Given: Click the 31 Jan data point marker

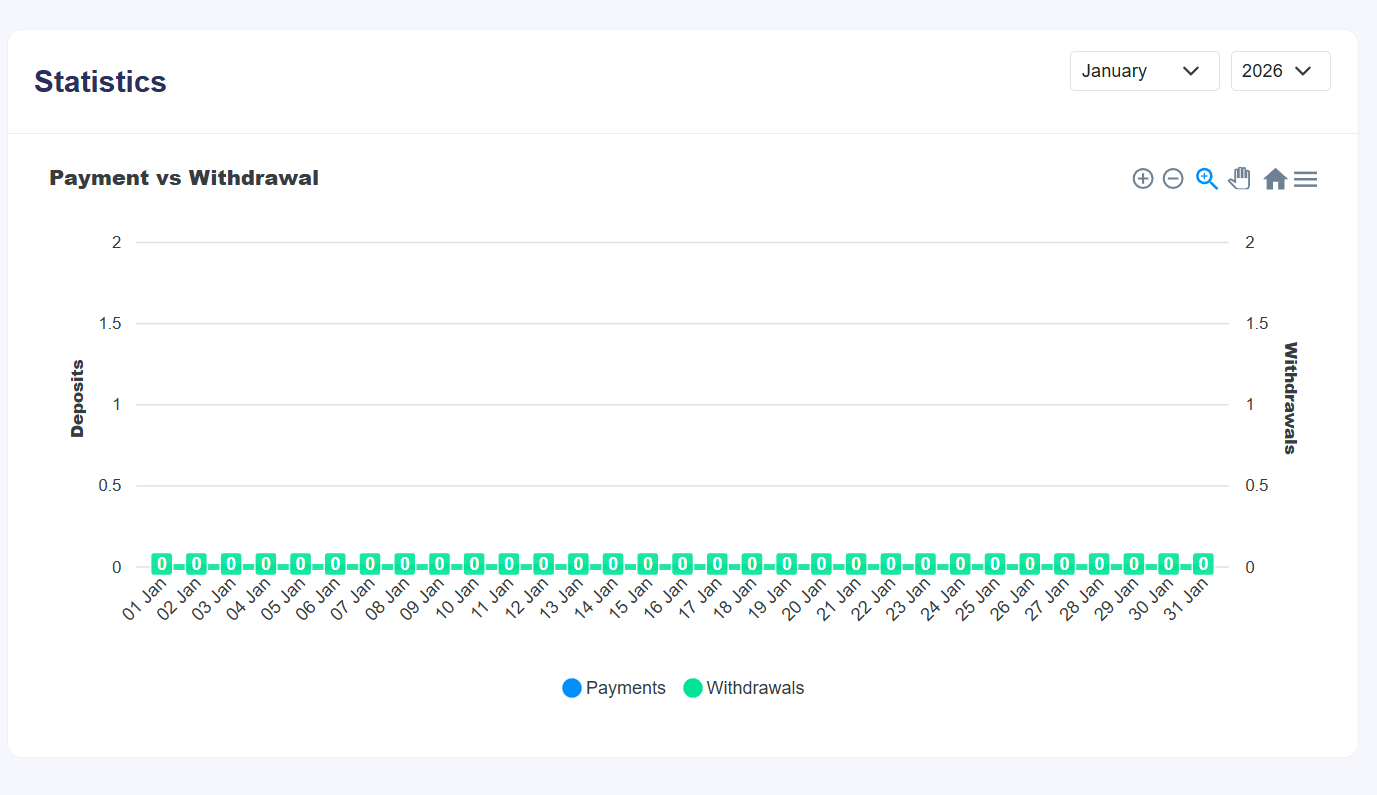Looking at the screenshot, I should (1203, 564).
